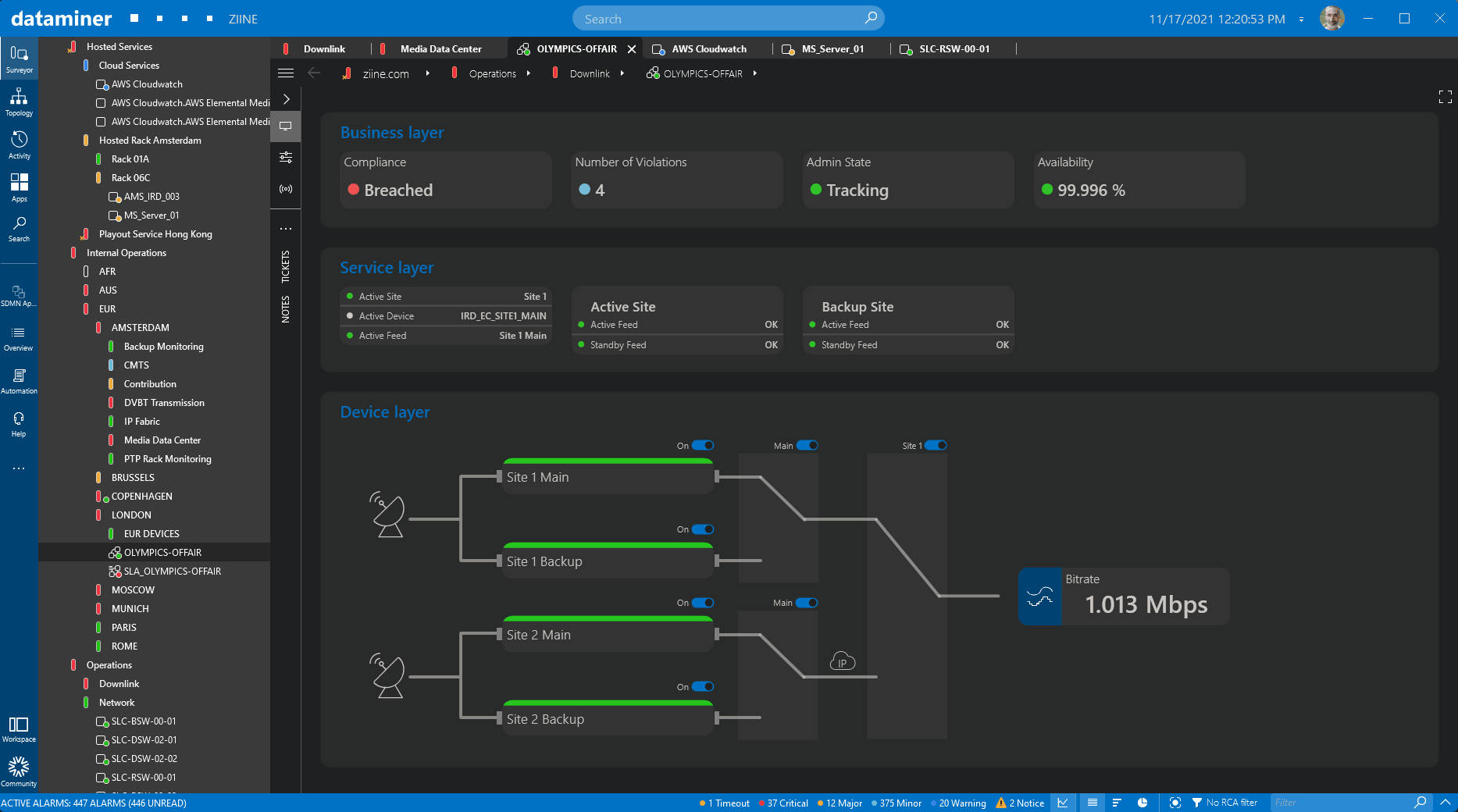Screen dimensions: 1458x812
Task: Select the sliders data view icon
Action: pos(286,157)
